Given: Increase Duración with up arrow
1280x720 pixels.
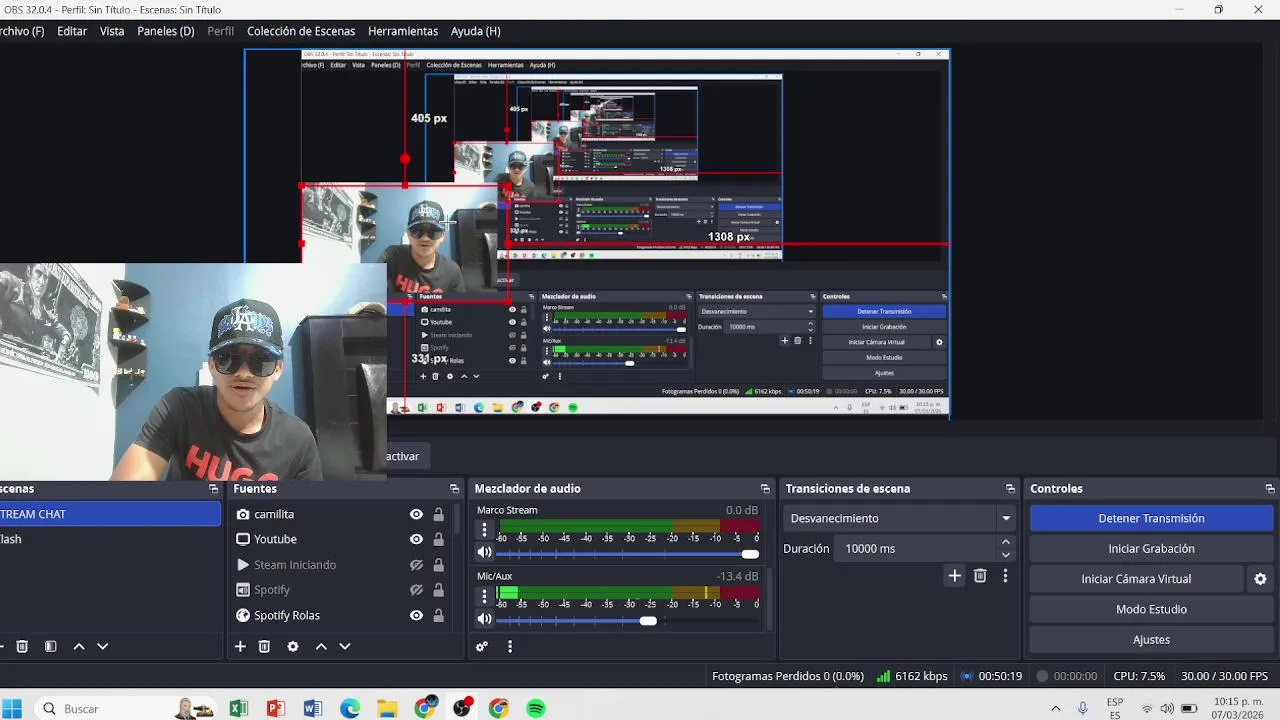Looking at the screenshot, I should pos(1006,542).
